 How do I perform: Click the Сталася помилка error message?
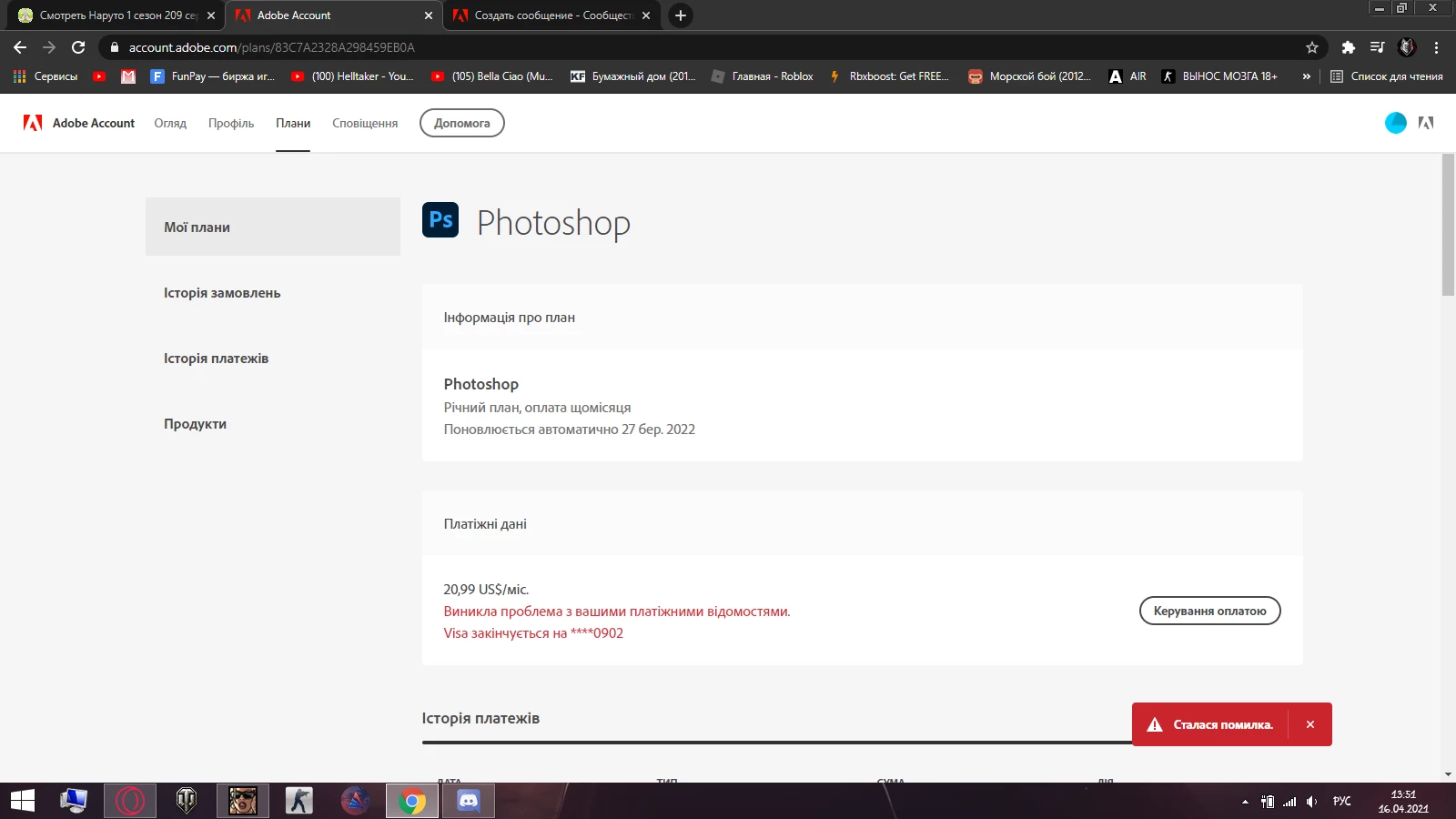[1223, 724]
